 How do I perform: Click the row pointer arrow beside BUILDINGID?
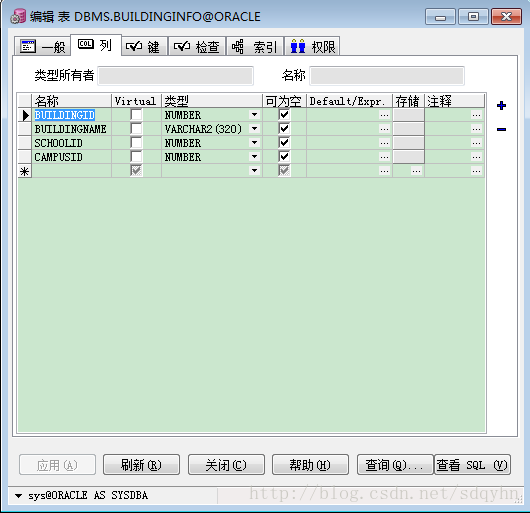pyautogui.click(x=25, y=115)
